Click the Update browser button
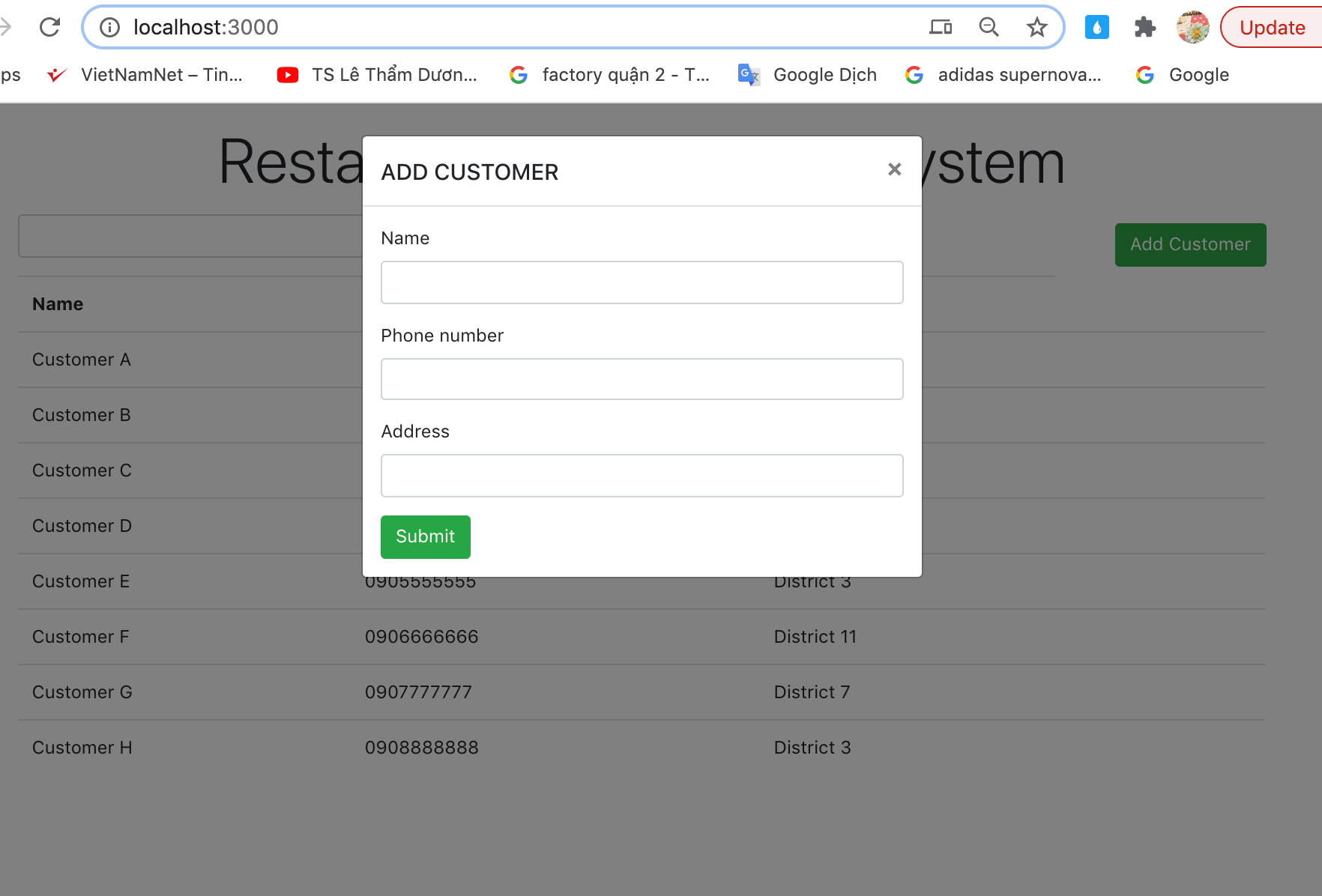 1272,28
